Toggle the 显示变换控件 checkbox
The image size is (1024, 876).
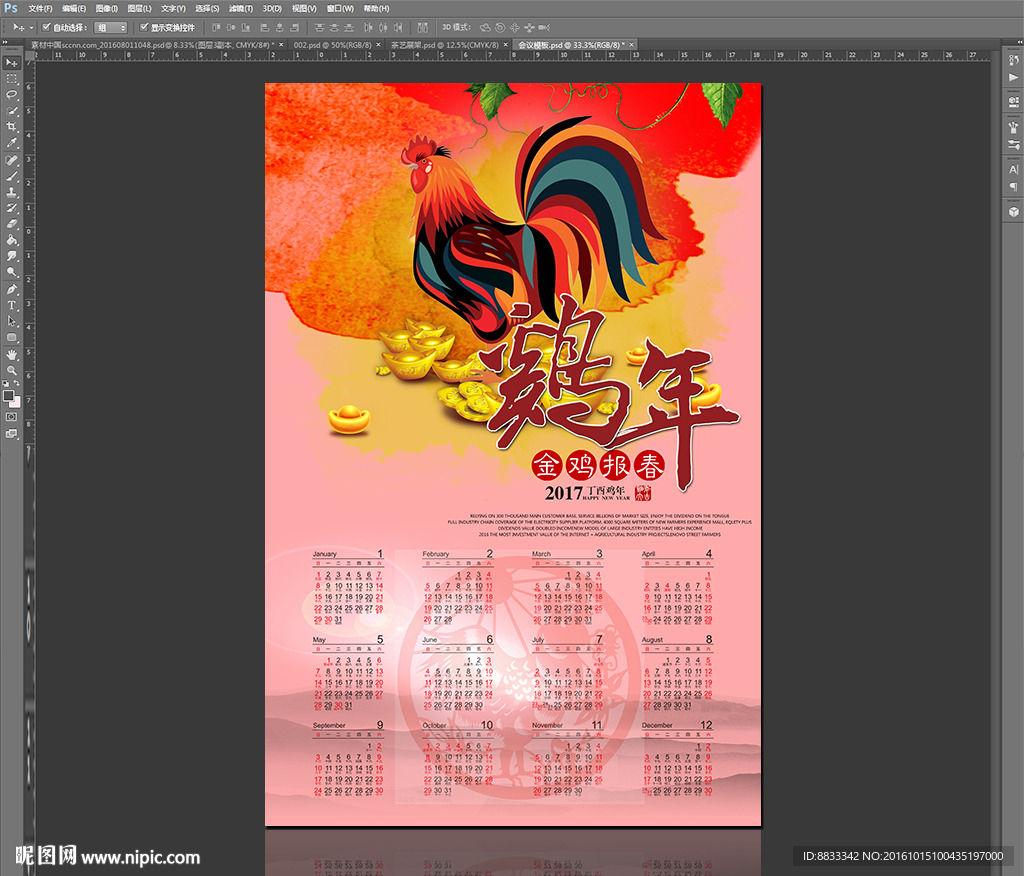click(x=144, y=28)
